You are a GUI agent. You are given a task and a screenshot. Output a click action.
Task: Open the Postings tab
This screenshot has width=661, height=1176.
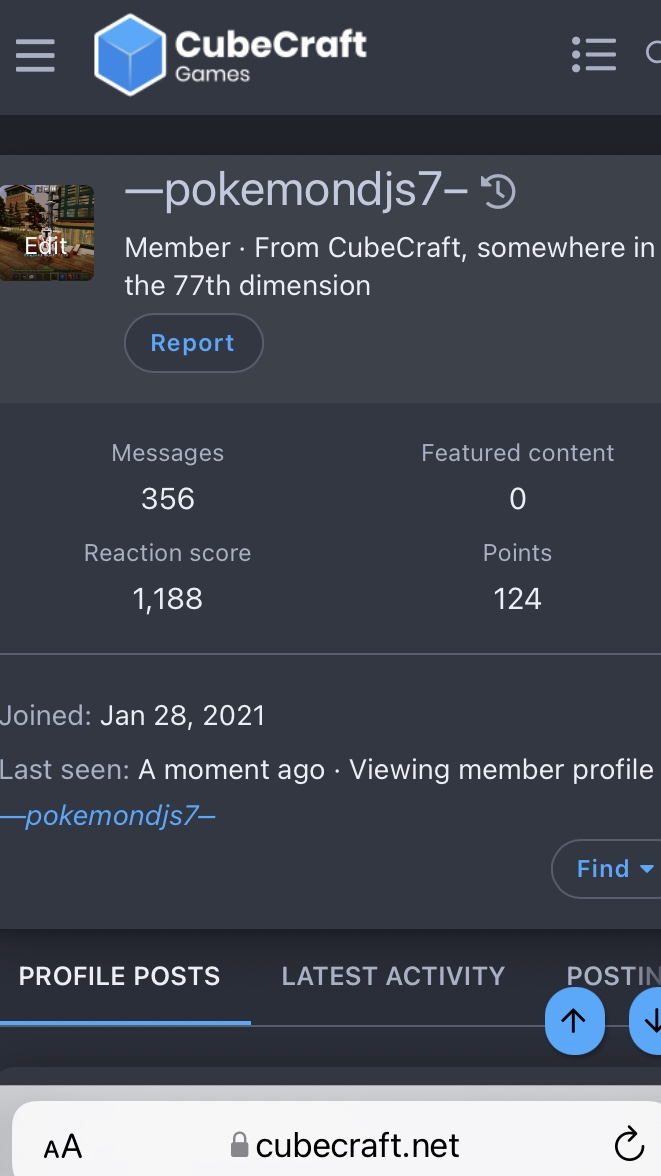(613, 976)
